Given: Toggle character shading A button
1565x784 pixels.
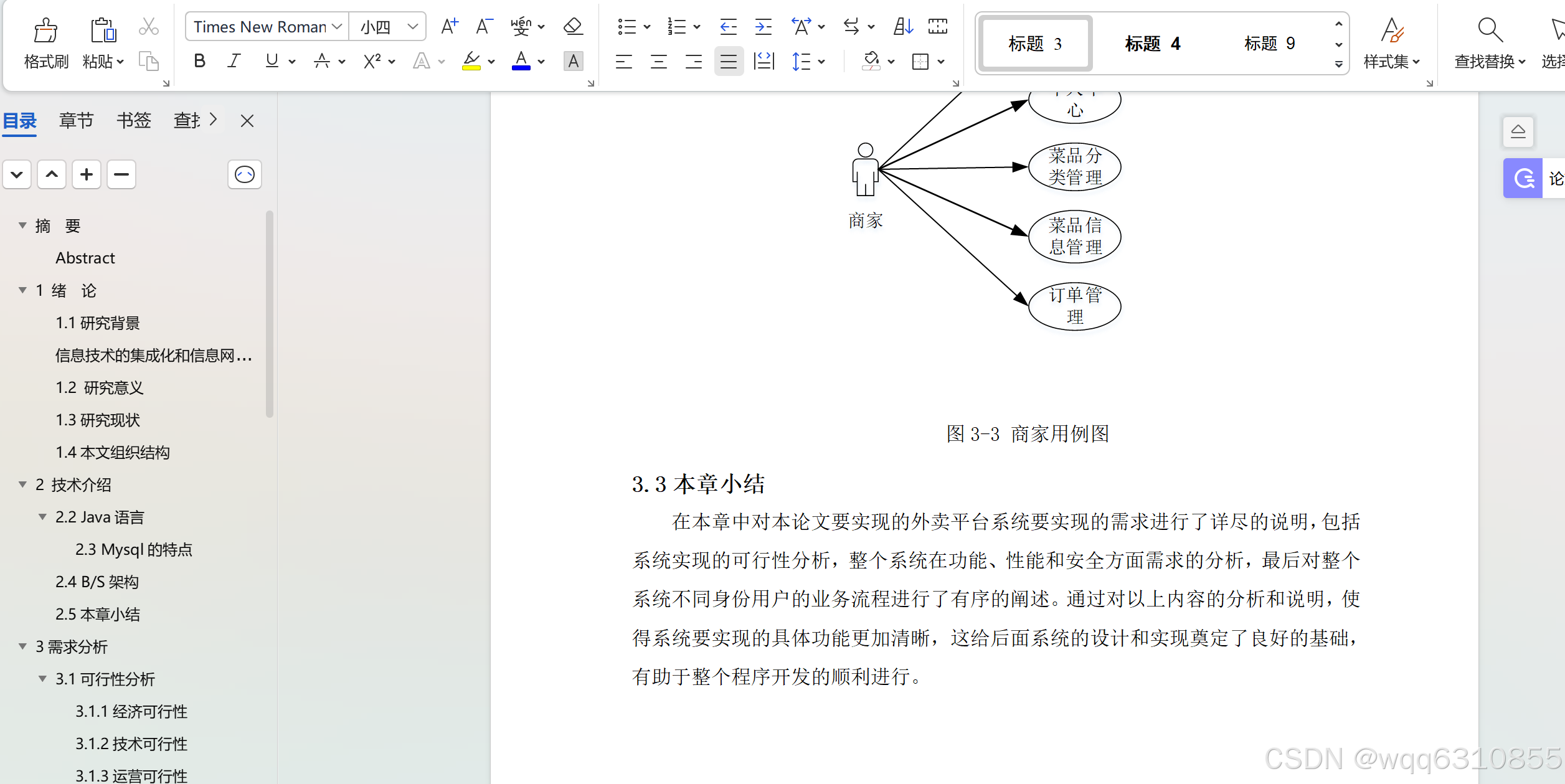Looking at the screenshot, I should tap(573, 61).
